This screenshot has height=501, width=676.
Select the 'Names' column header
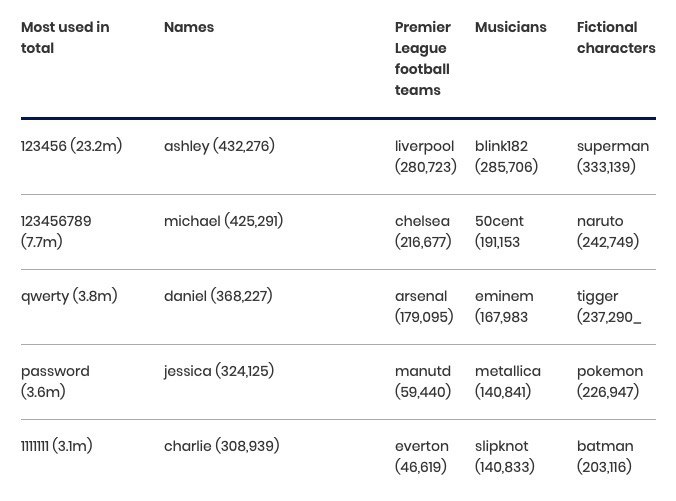coord(189,27)
